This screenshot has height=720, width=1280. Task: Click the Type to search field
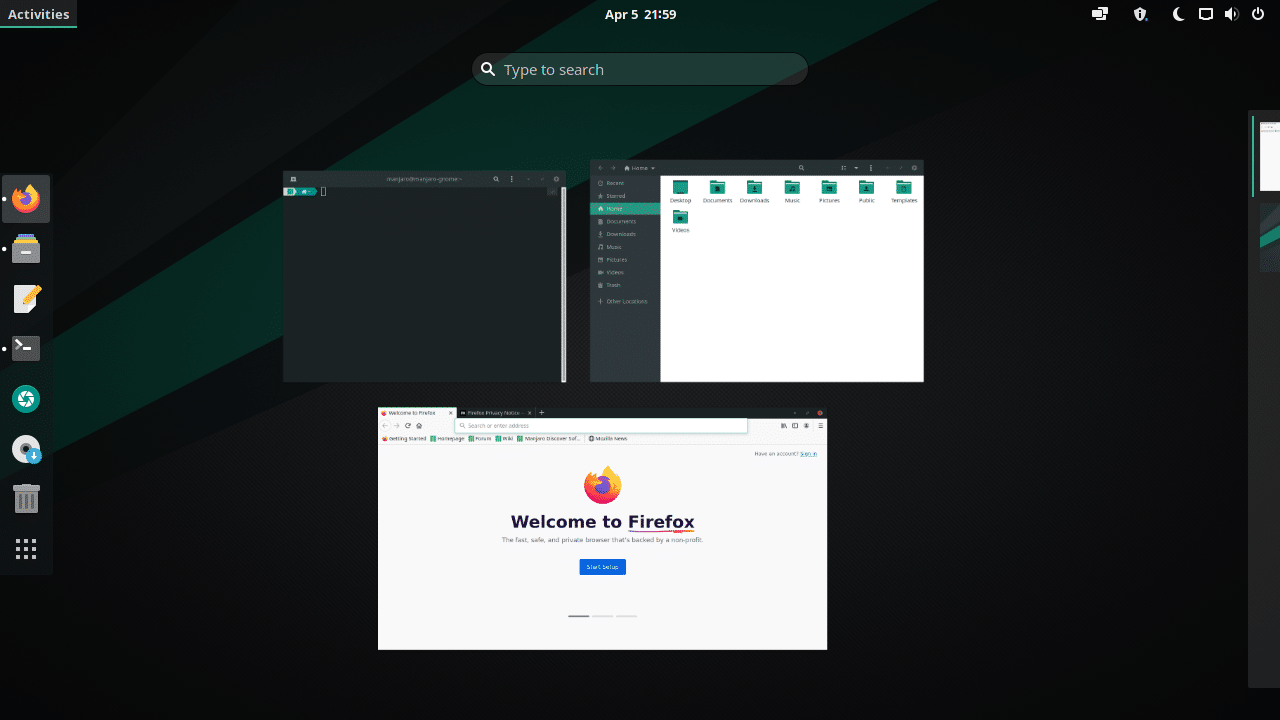tap(639, 68)
